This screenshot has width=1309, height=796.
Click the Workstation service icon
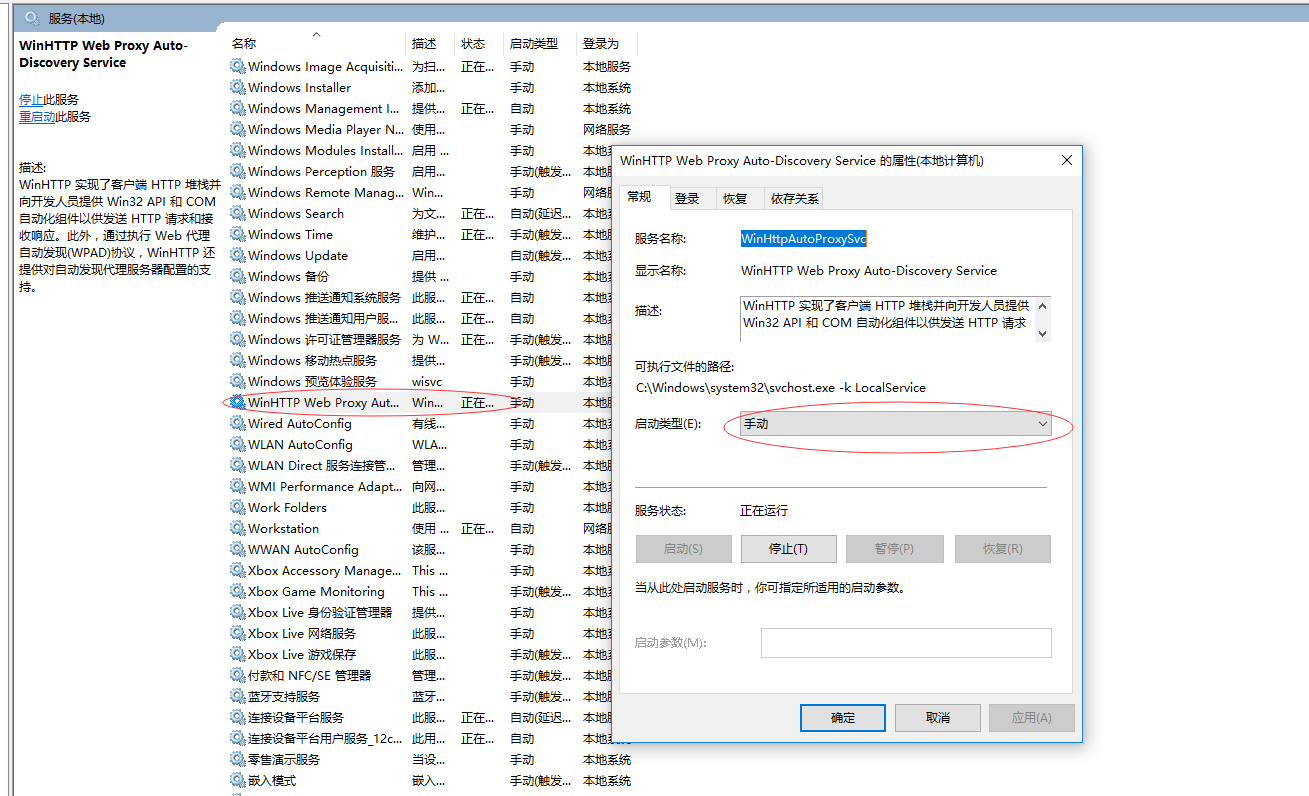pyautogui.click(x=237, y=528)
